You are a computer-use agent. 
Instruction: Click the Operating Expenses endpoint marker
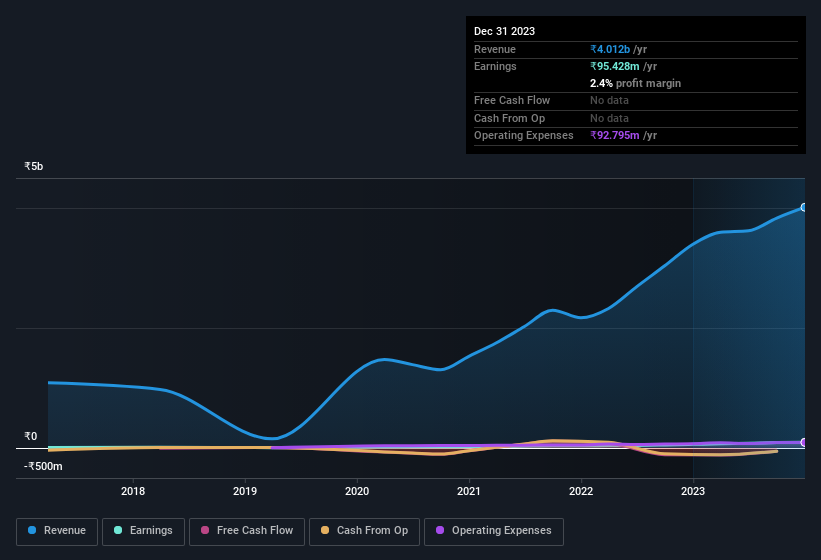tap(804, 442)
